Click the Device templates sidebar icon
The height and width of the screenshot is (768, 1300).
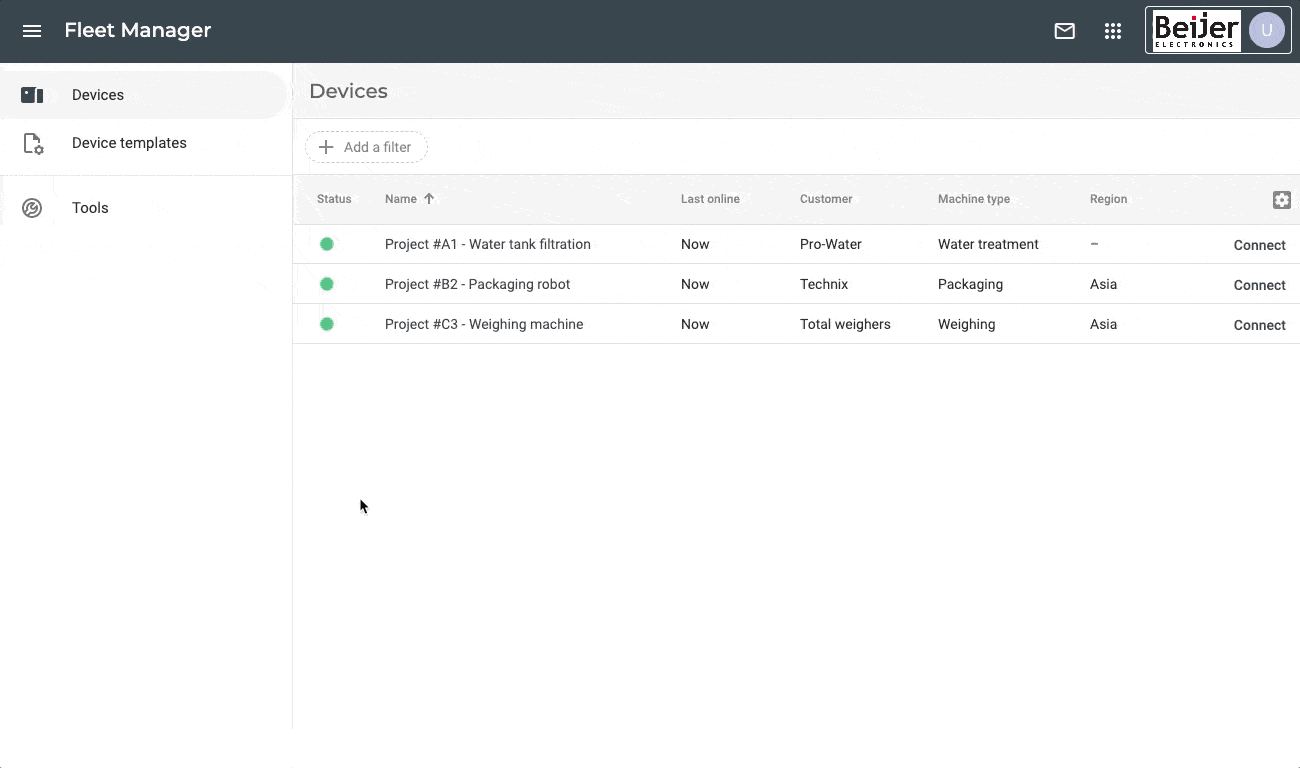click(x=33, y=144)
